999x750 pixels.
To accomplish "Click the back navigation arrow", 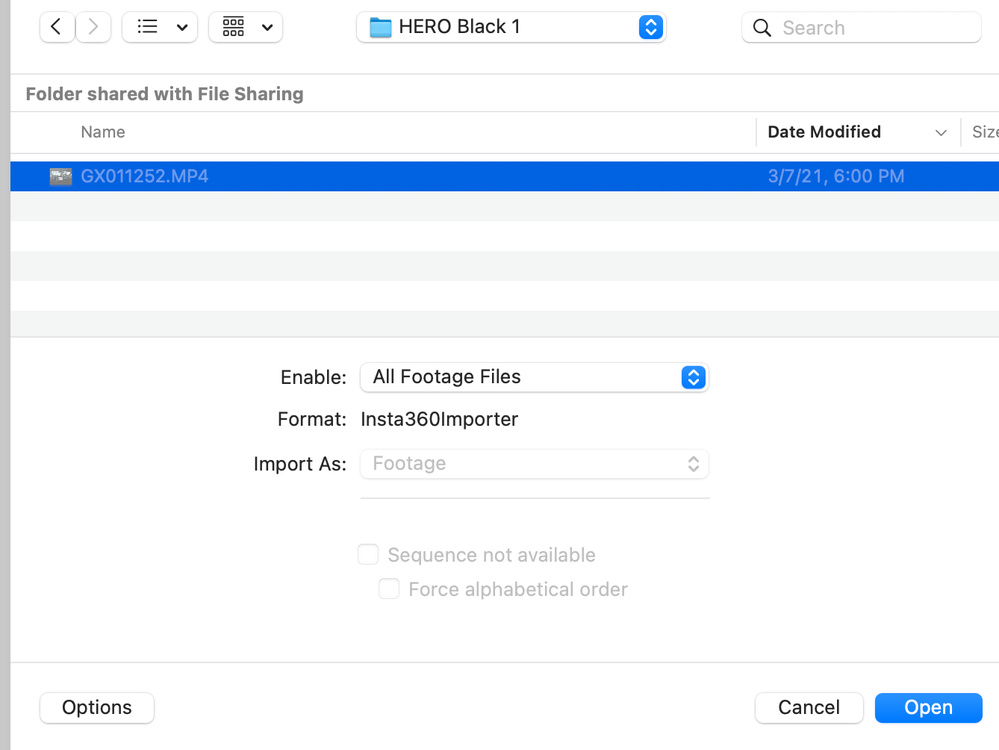I will (57, 27).
